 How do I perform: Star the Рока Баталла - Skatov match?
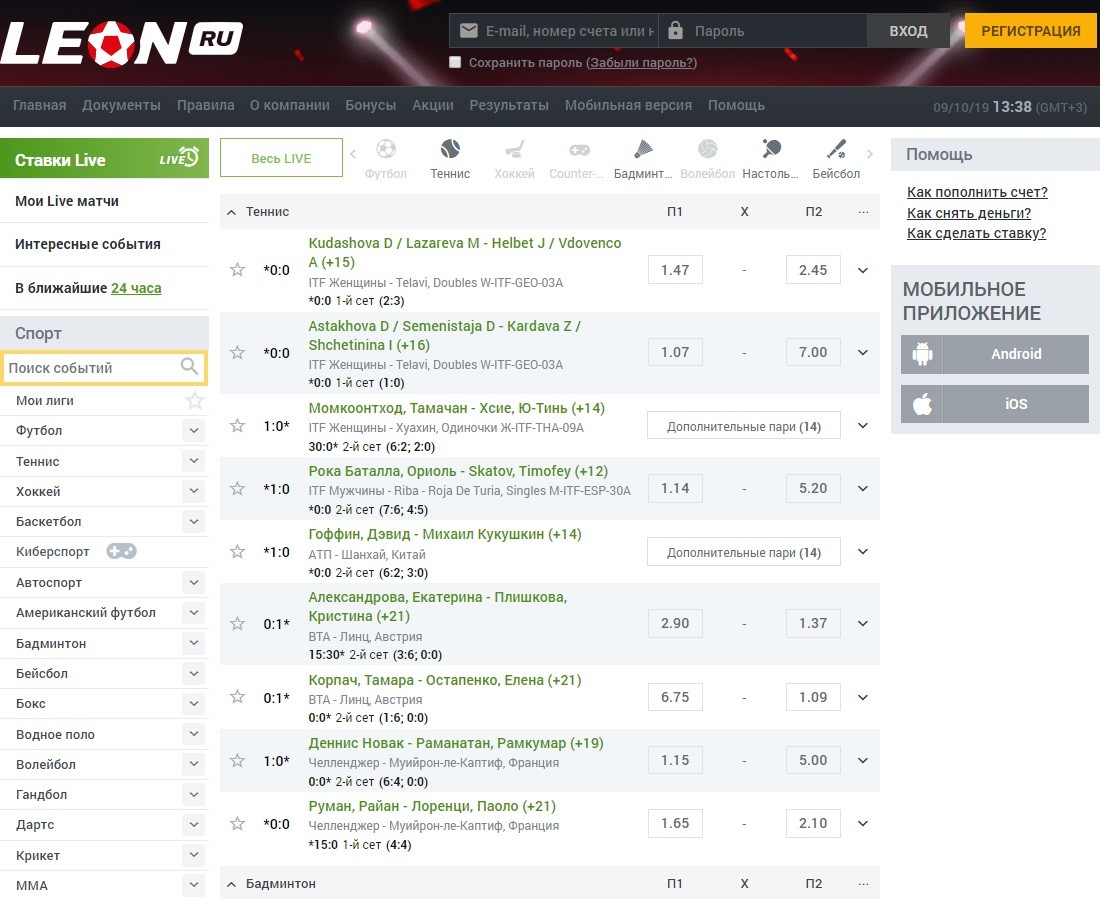point(237,488)
